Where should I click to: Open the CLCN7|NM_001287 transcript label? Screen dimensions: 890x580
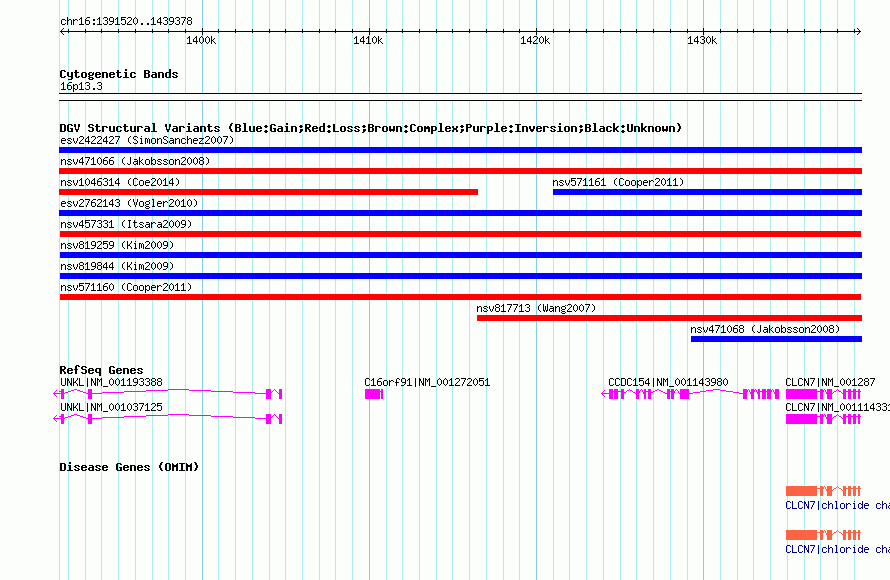point(830,383)
